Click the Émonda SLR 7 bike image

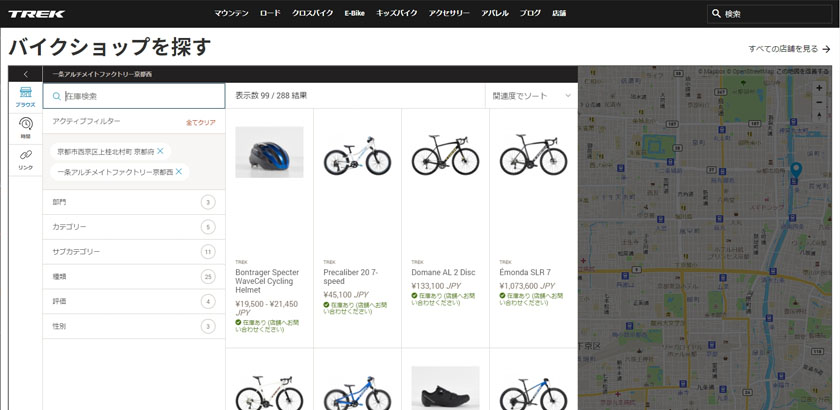click(533, 154)
